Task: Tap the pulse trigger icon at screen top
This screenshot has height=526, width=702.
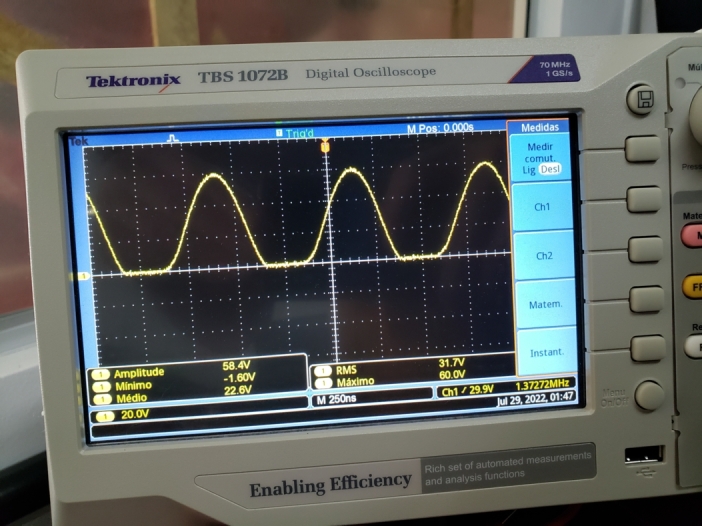Action: coord(172,138)
